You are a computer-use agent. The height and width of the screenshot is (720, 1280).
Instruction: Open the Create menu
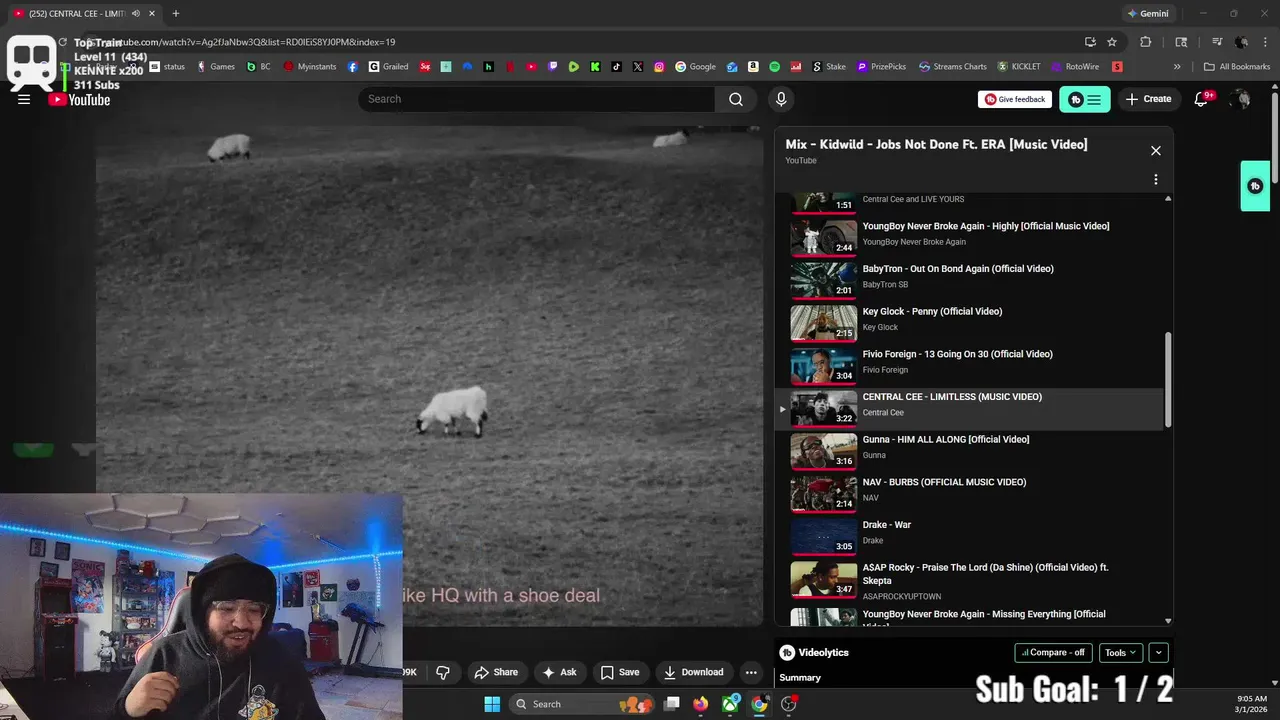(x=1148, y=99)
